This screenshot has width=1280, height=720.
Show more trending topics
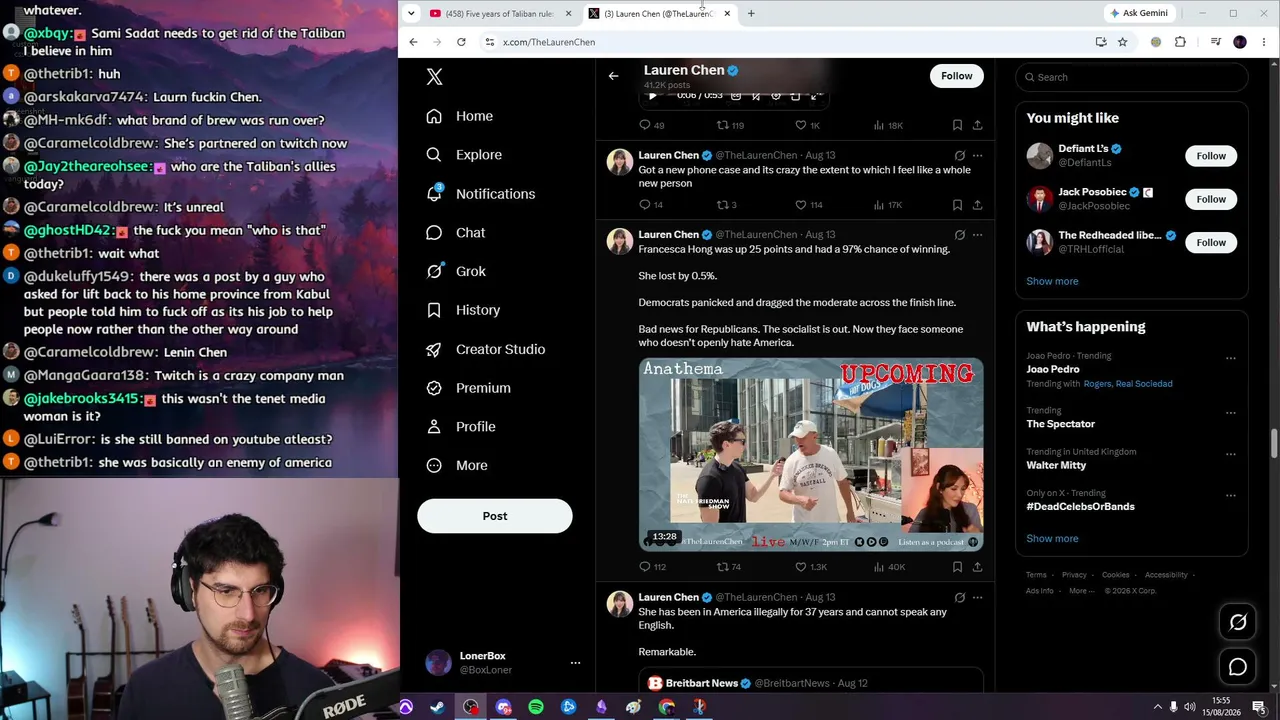point(1052,538)
